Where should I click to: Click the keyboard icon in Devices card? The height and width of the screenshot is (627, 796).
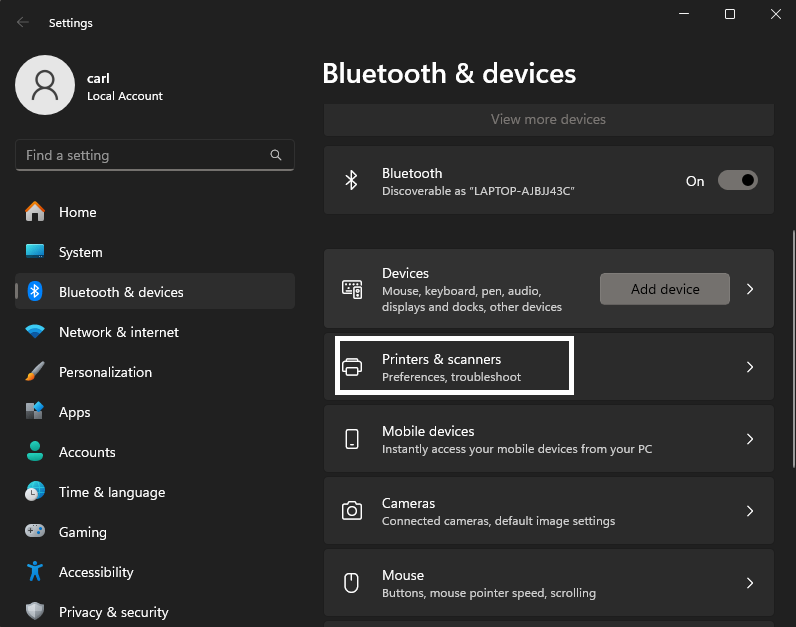coord(352,289)
